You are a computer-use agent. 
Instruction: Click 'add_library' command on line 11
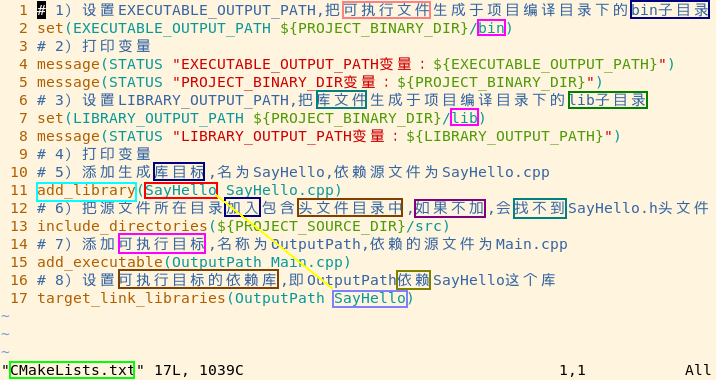pyautogui.click(x=86, y=190)
